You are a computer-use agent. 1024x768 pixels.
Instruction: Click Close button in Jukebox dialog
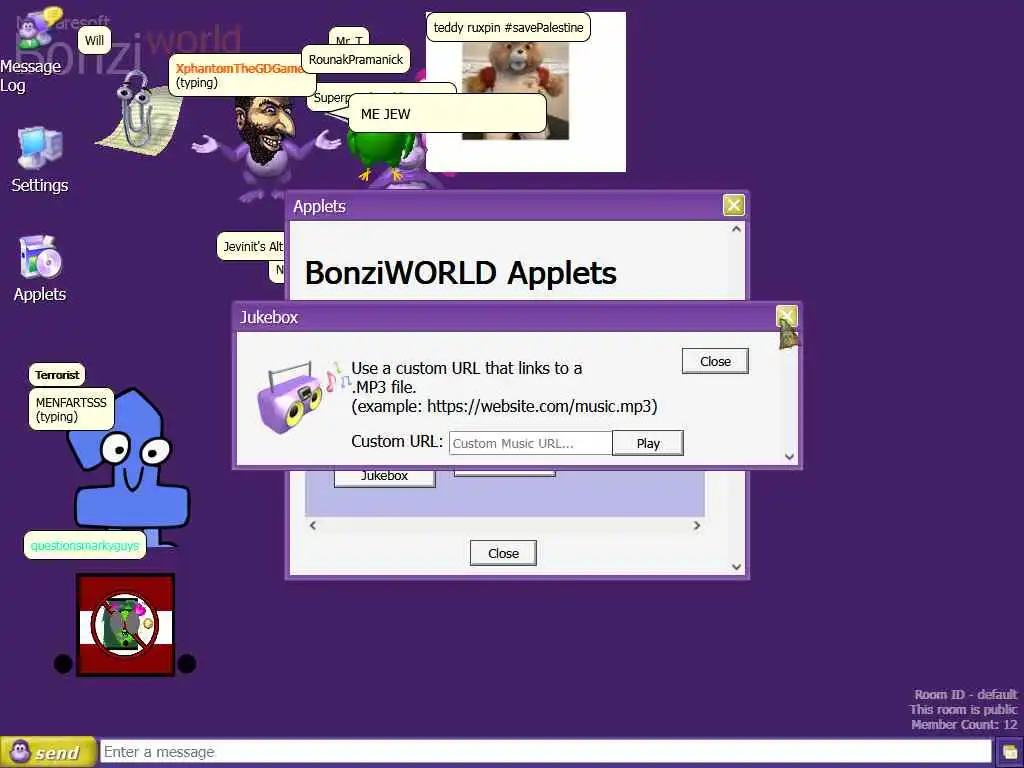[x=715, y=361]
